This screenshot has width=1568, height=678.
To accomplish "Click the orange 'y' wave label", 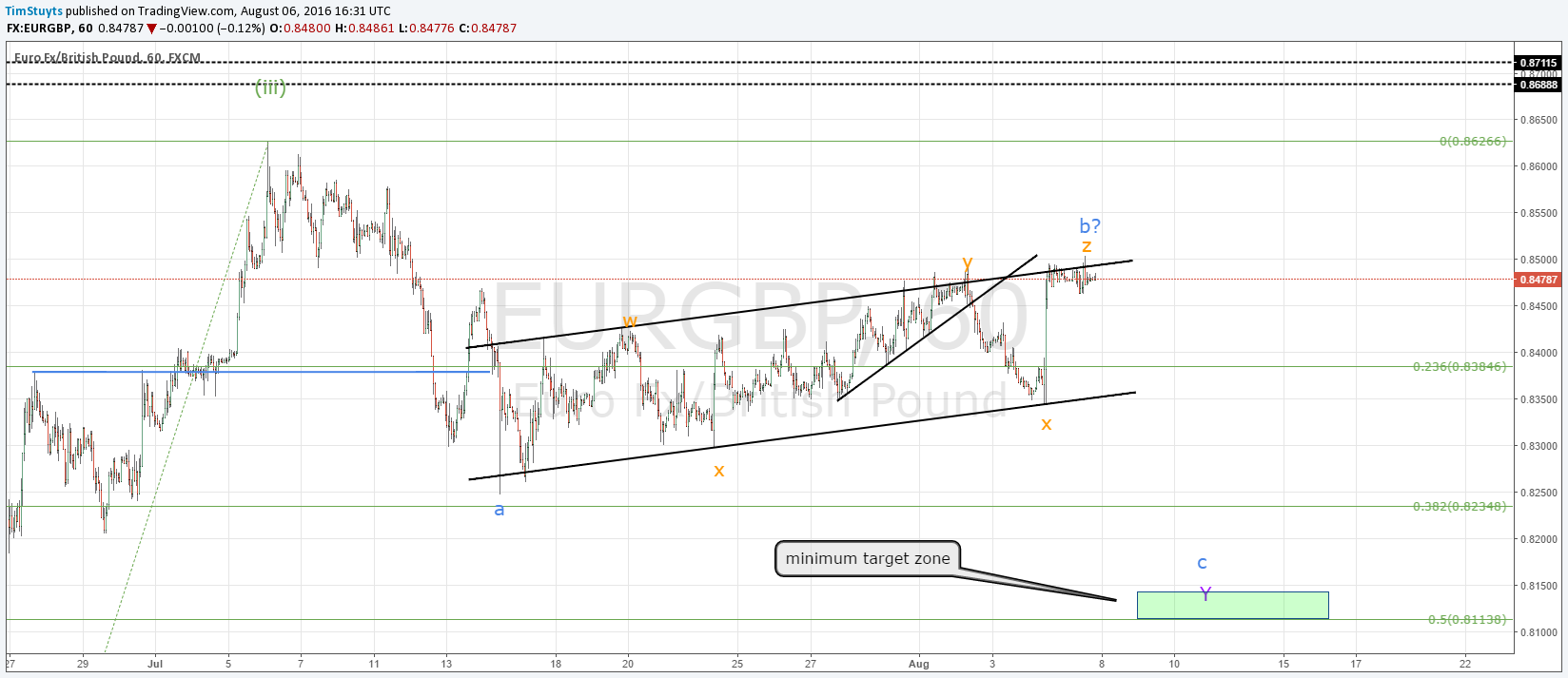I will click(x=967, y=262).
